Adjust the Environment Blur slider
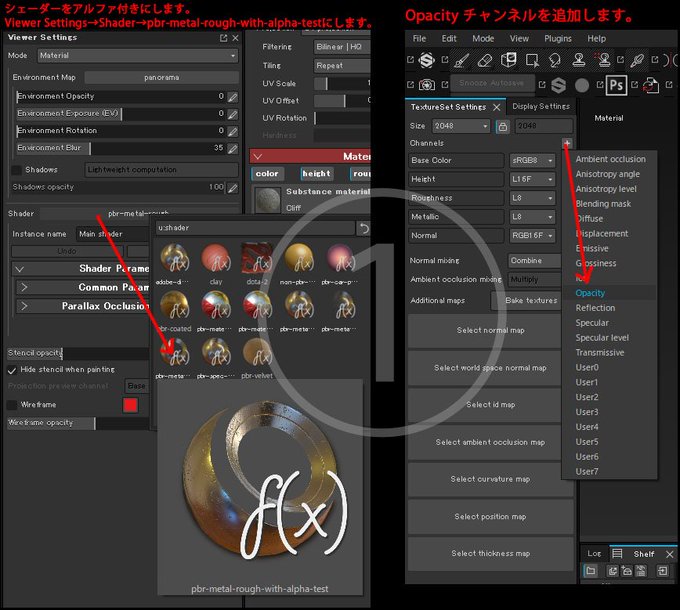This screenshot has height=610, width=680. point(121,148)
